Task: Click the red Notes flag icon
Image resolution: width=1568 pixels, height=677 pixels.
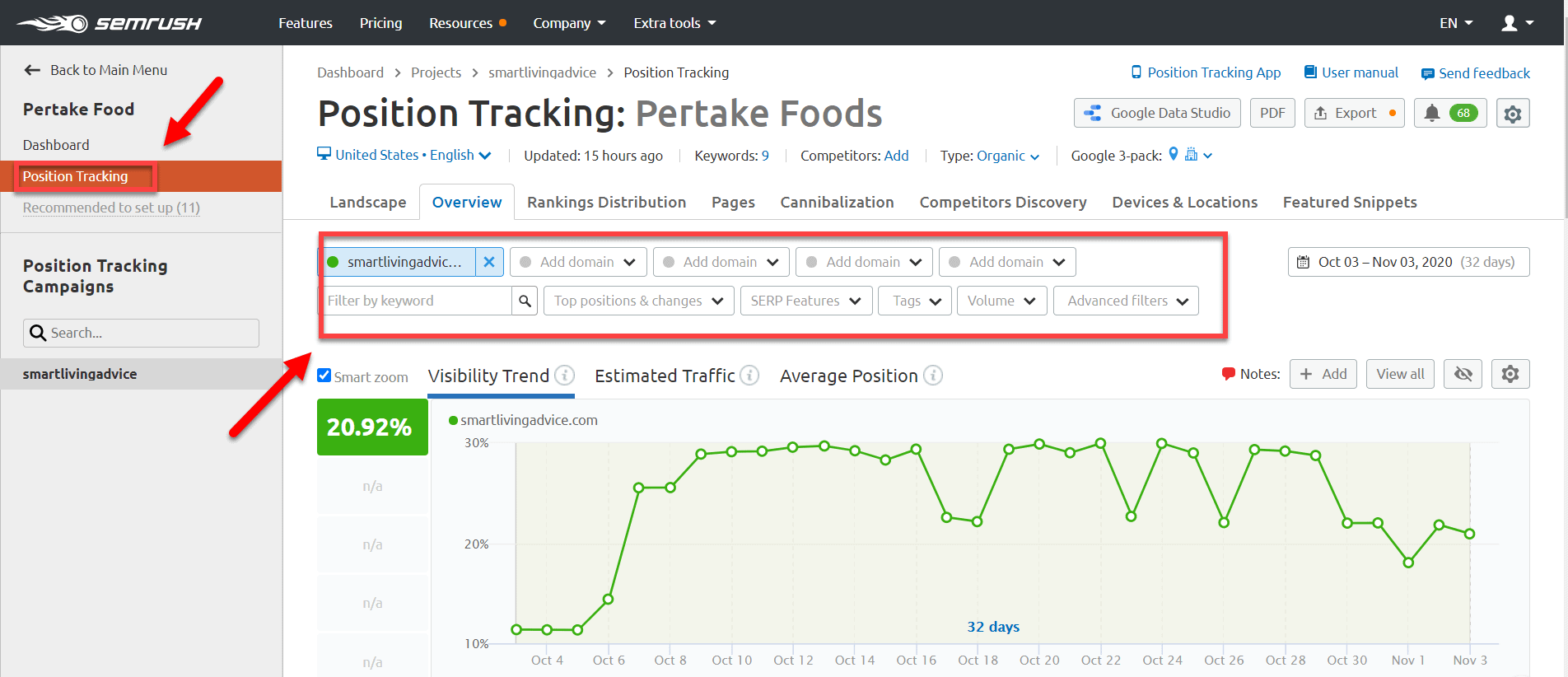Action: click(x=1228, y=374)
